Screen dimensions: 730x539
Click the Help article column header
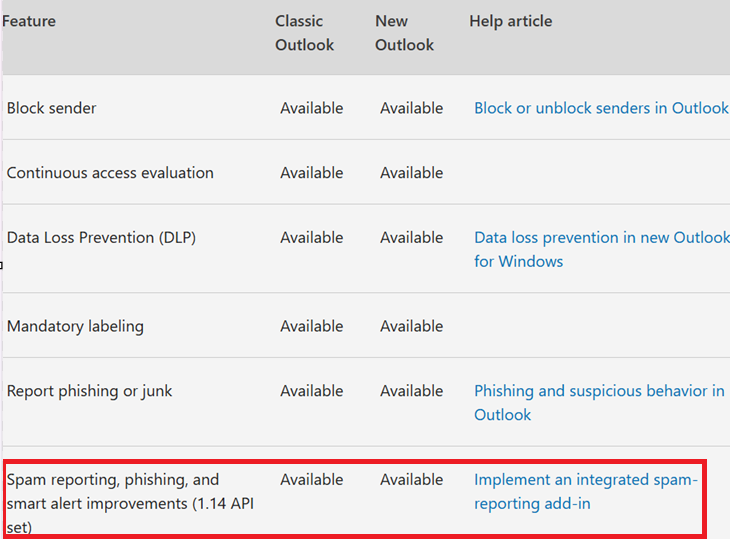(511, 21)
